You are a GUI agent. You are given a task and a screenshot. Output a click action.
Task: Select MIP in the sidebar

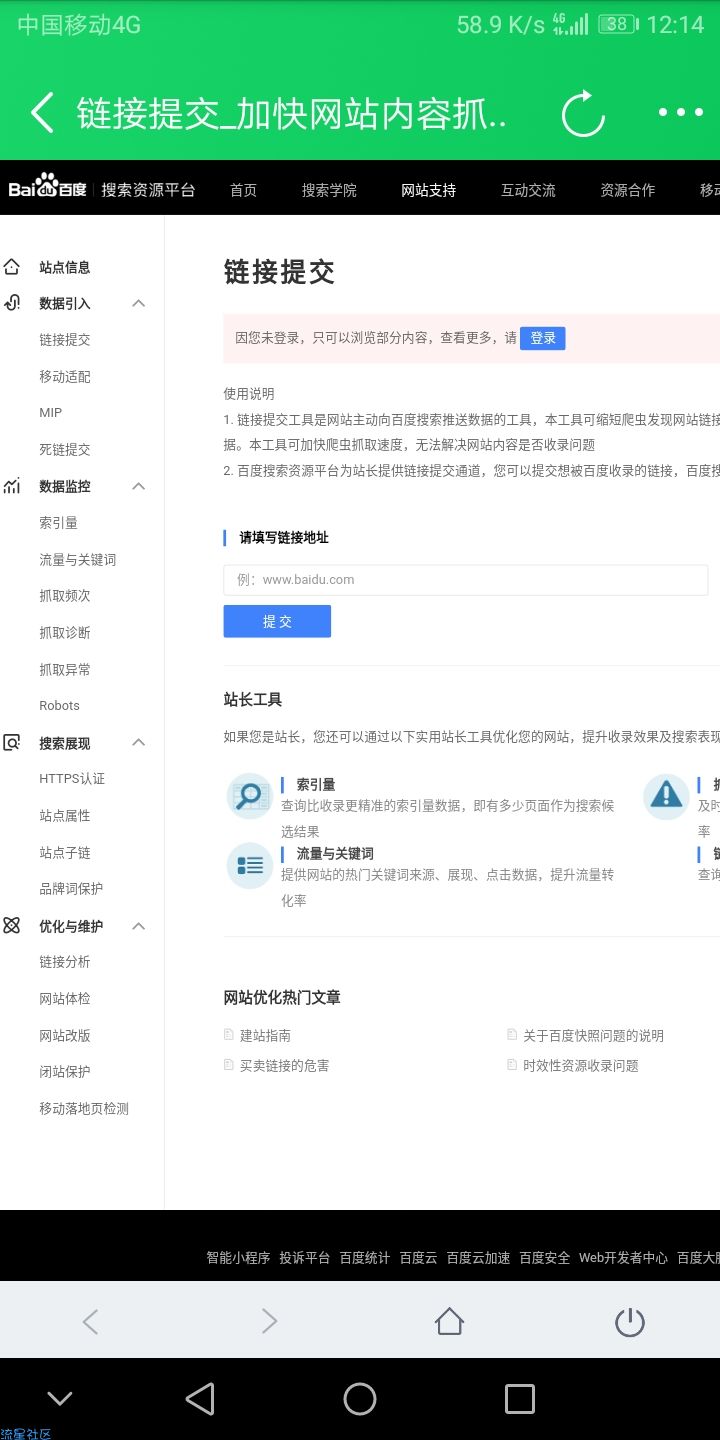51,413
